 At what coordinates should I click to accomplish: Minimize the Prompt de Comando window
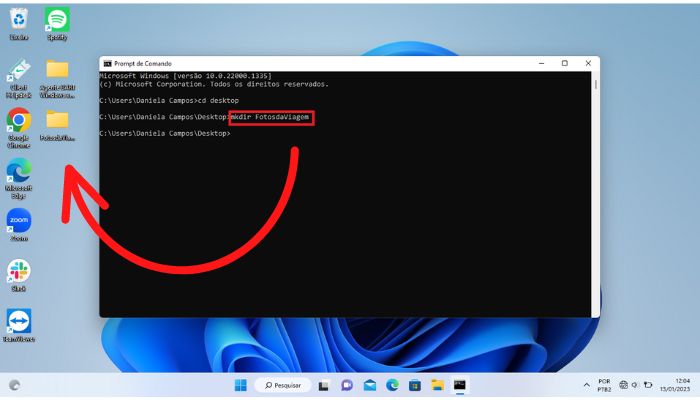click(x=542, y=63)
